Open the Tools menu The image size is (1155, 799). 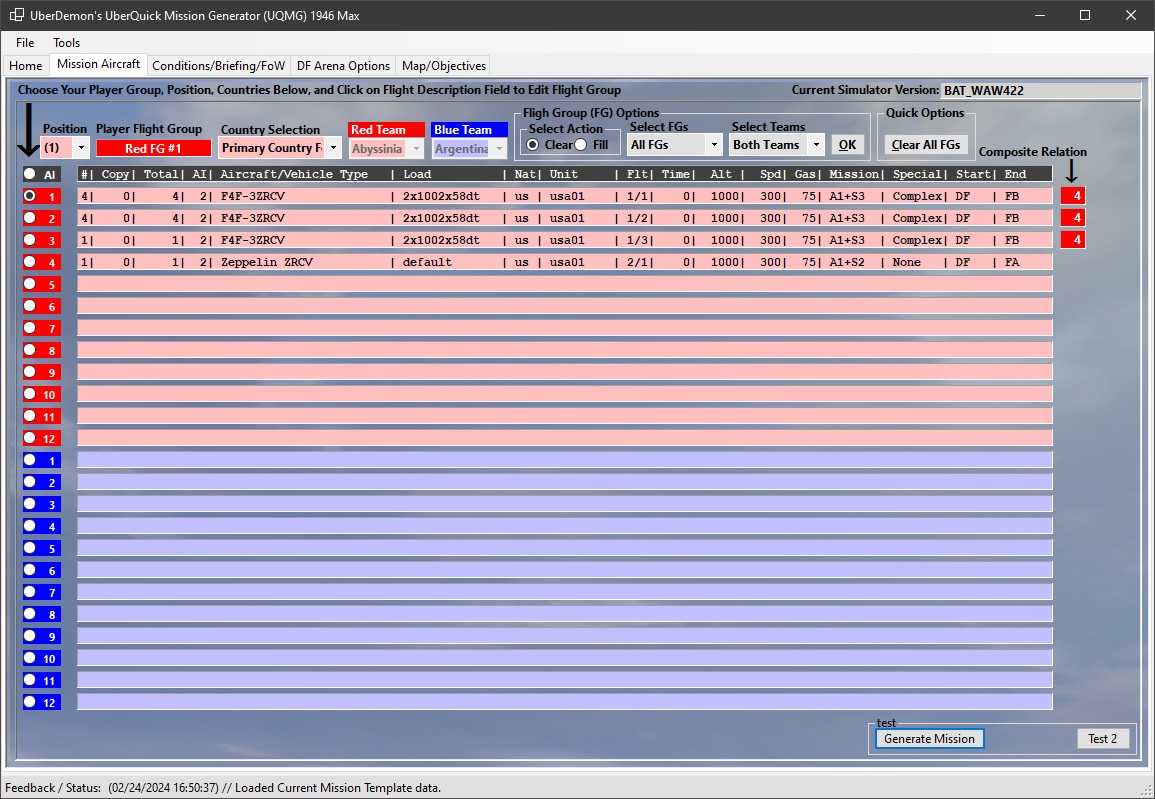pos(66,43)
